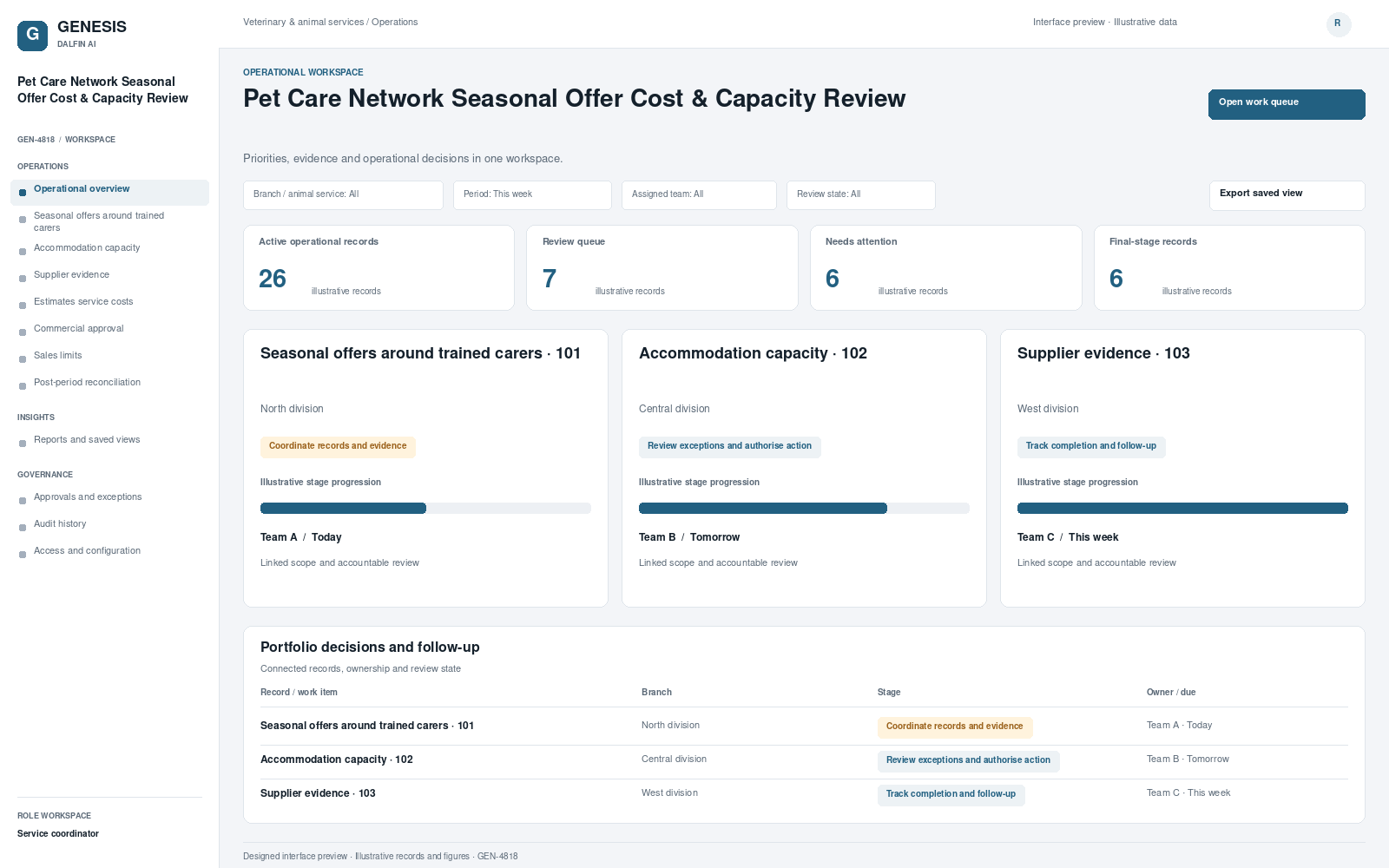Viewport: 1389px width, 868px height.
Task: Click progress bar in Supplier evidence card
Action: [x=1182, y=509]
